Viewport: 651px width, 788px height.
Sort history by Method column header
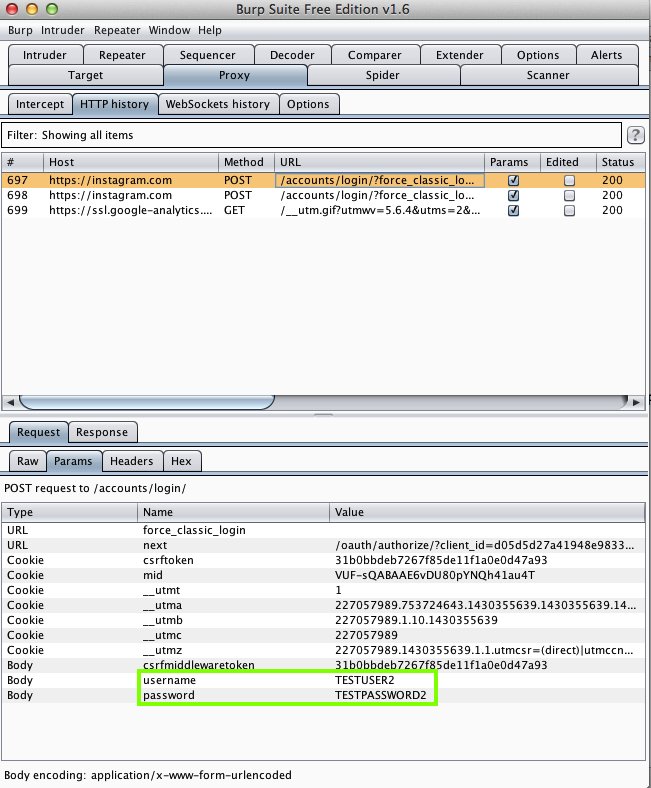click(246, 162)
